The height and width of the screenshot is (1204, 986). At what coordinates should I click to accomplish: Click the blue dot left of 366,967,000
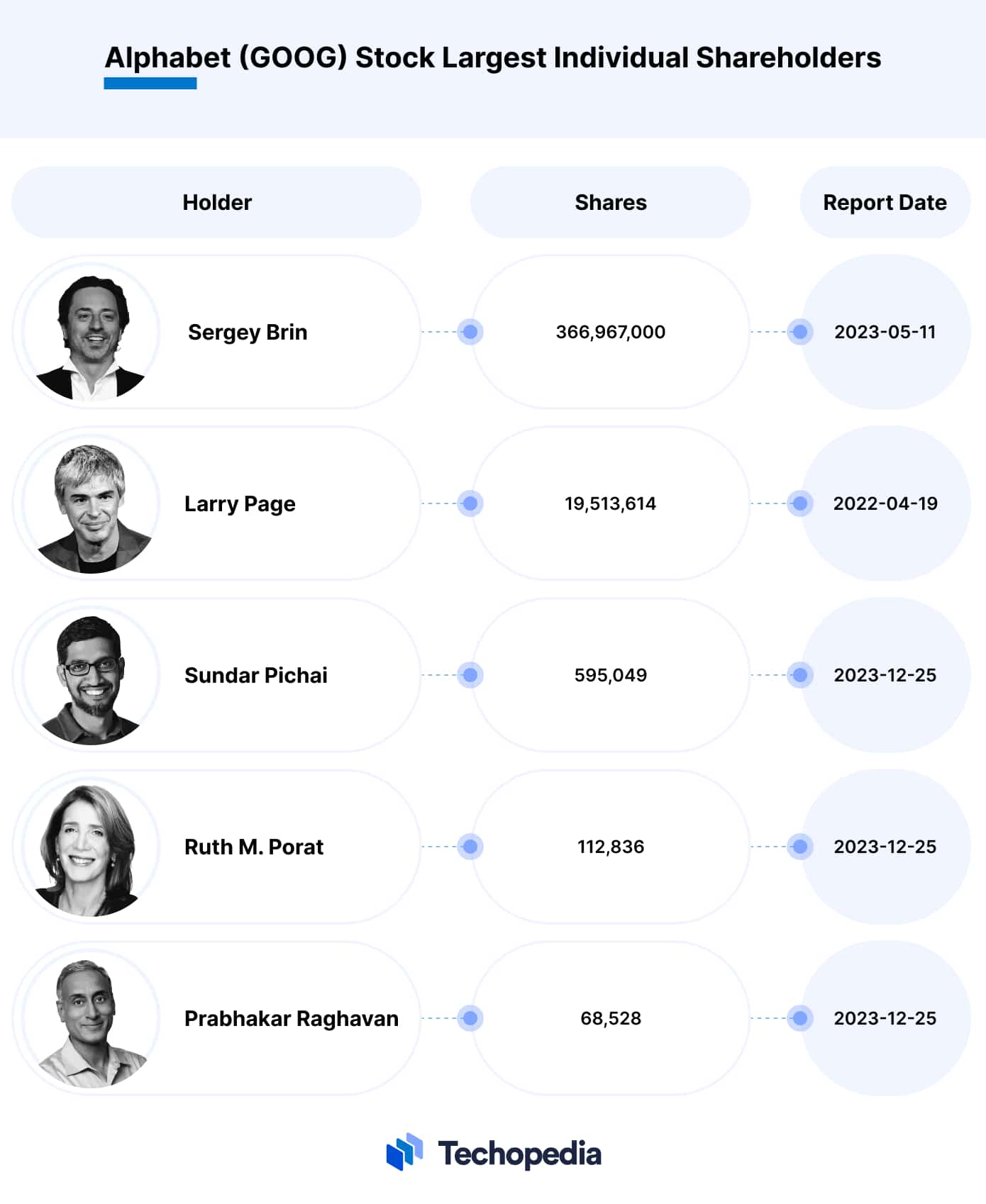click(470, 332)
